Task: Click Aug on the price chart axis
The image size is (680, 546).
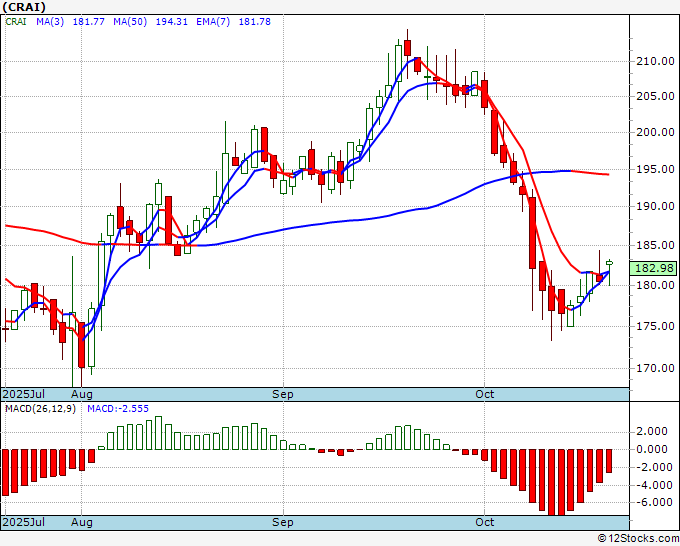Action: pyautogui.click(x=82, y=394)
